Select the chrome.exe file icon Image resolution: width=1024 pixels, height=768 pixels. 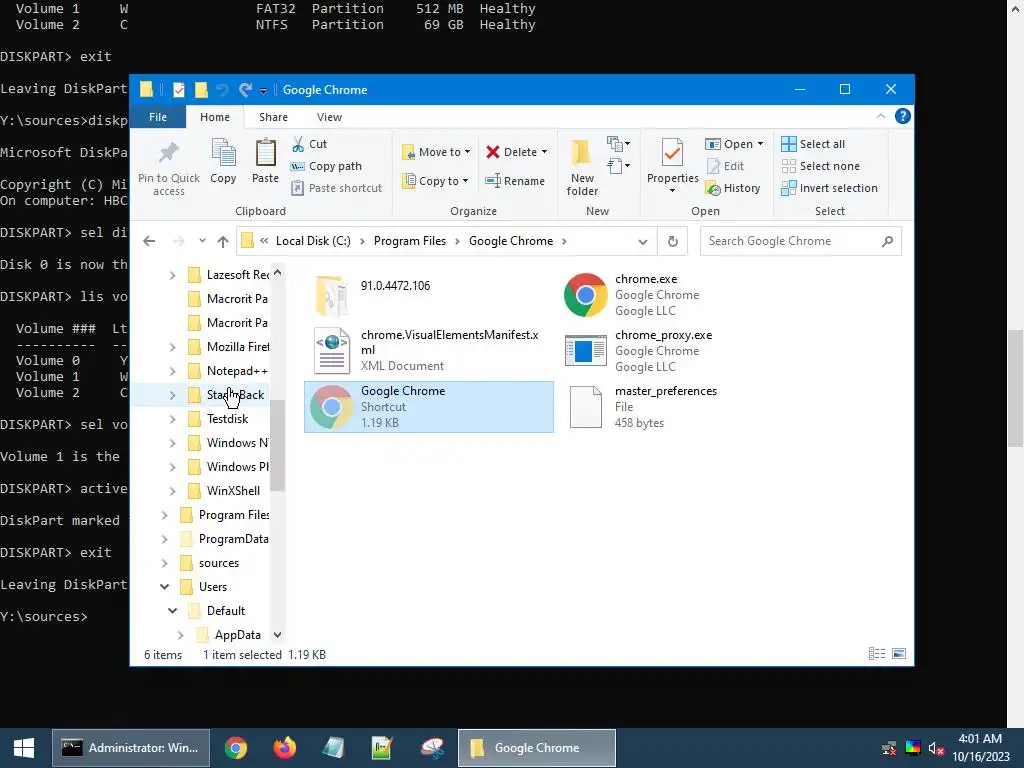585,295
